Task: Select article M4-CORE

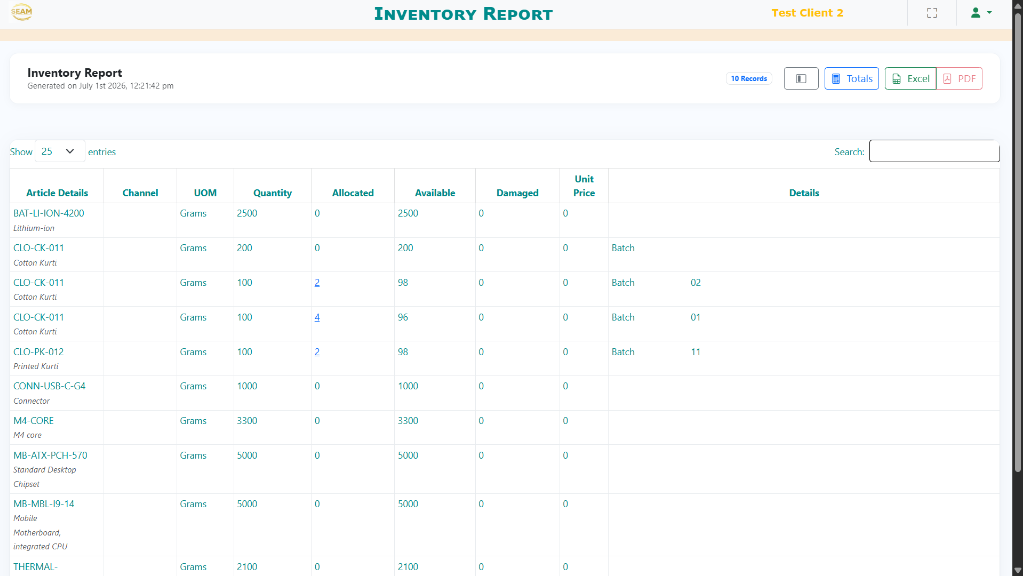Action: pos(33,421)
